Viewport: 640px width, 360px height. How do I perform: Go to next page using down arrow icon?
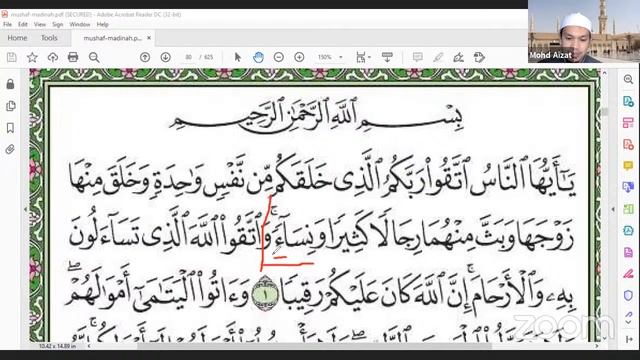tap(165, 57)
